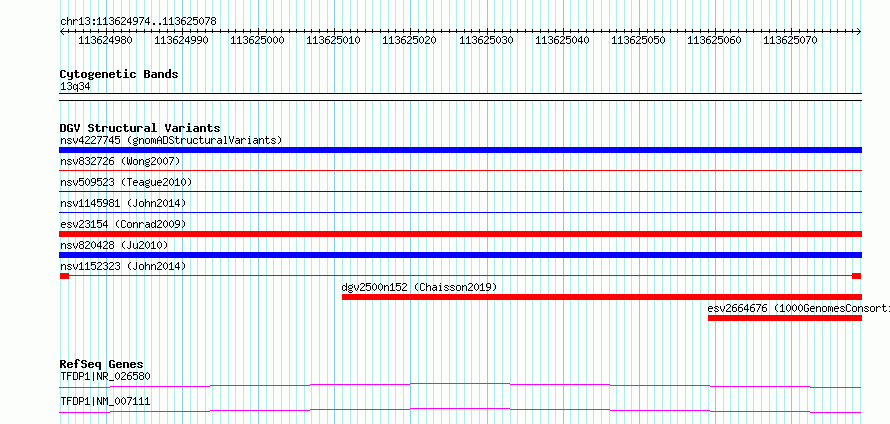Viewport: 890px width, 424px height.
Task: Open variant nsv832726 (Wong2007) label
Action: point(120,162)
